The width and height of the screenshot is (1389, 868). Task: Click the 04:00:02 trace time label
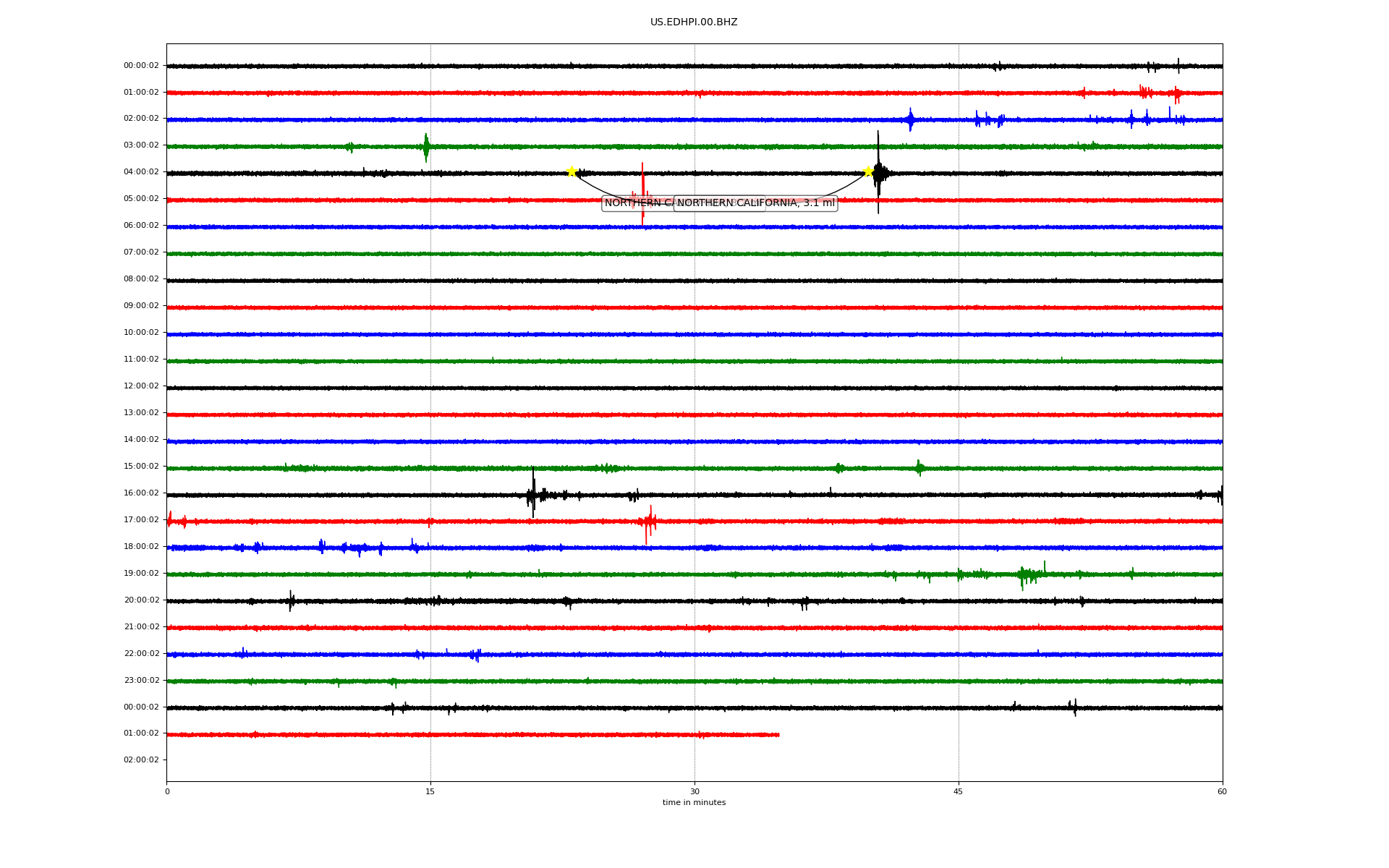coord(141,172)
